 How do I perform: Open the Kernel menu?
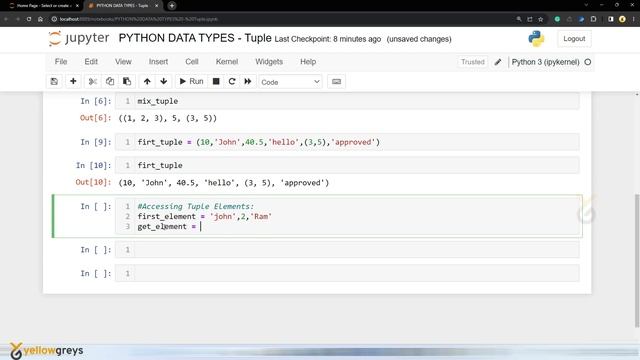click(227, 62)
